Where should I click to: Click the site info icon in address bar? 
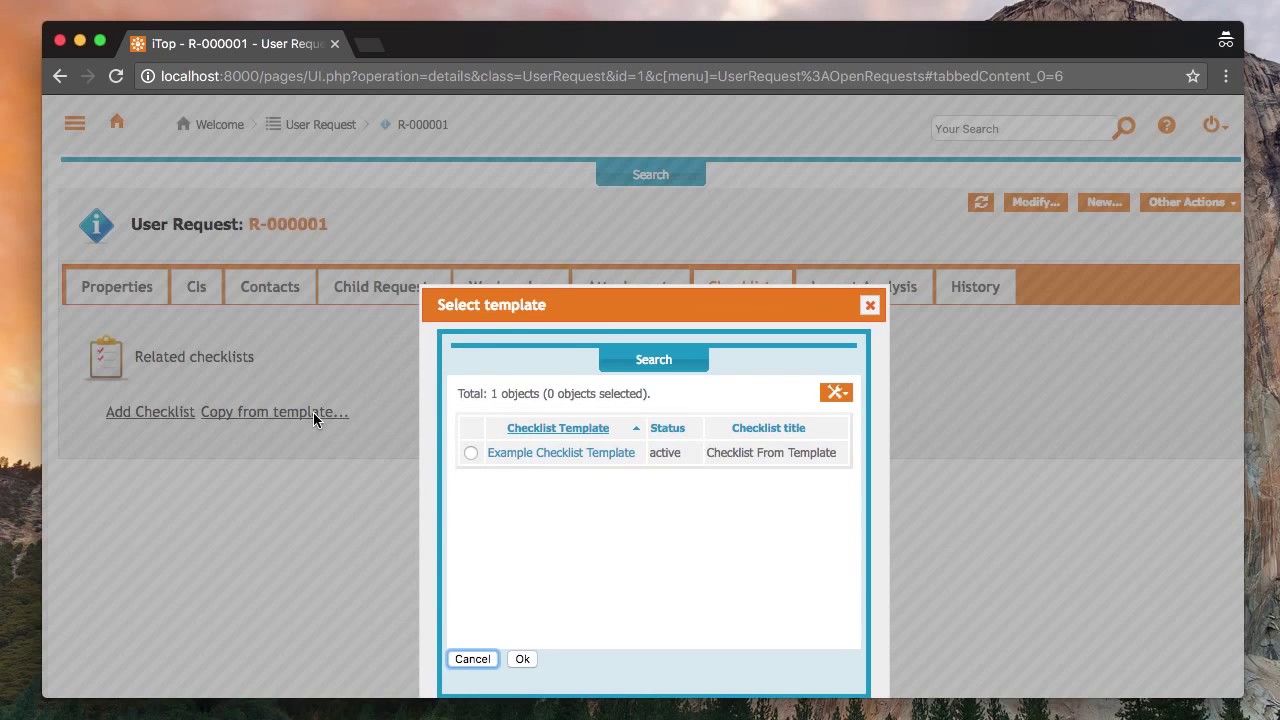(x=147, y=76)
